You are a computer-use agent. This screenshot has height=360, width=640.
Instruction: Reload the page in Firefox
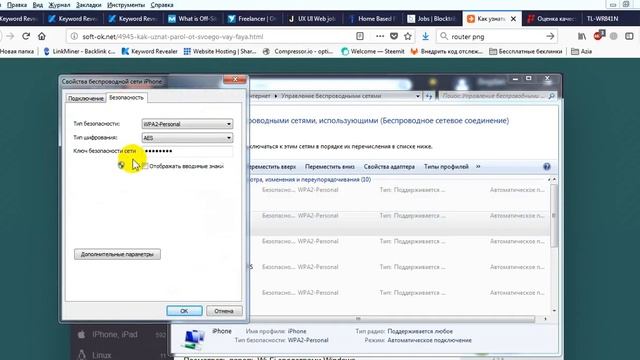[x=26, y=36]
